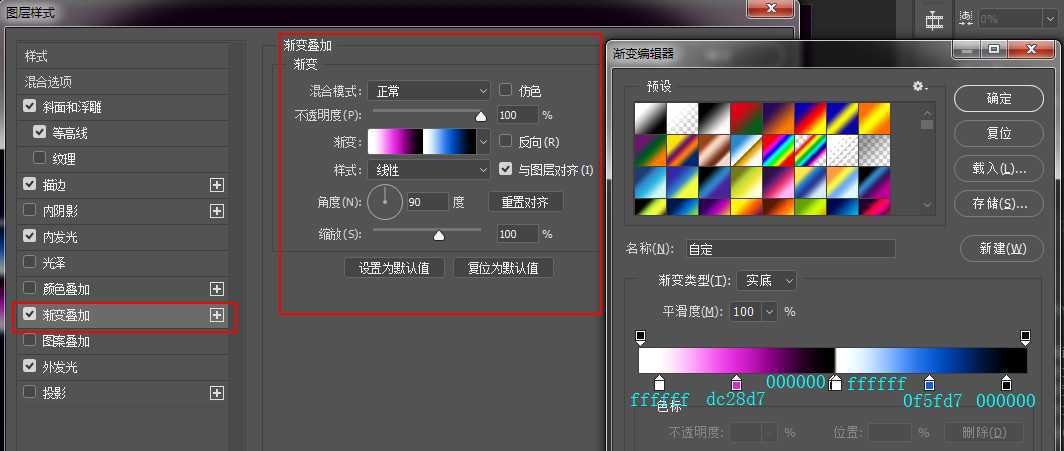1064x451 pixels.
Task: Toggle the 反向 reverse checkbox
Action: pos(506,142)
